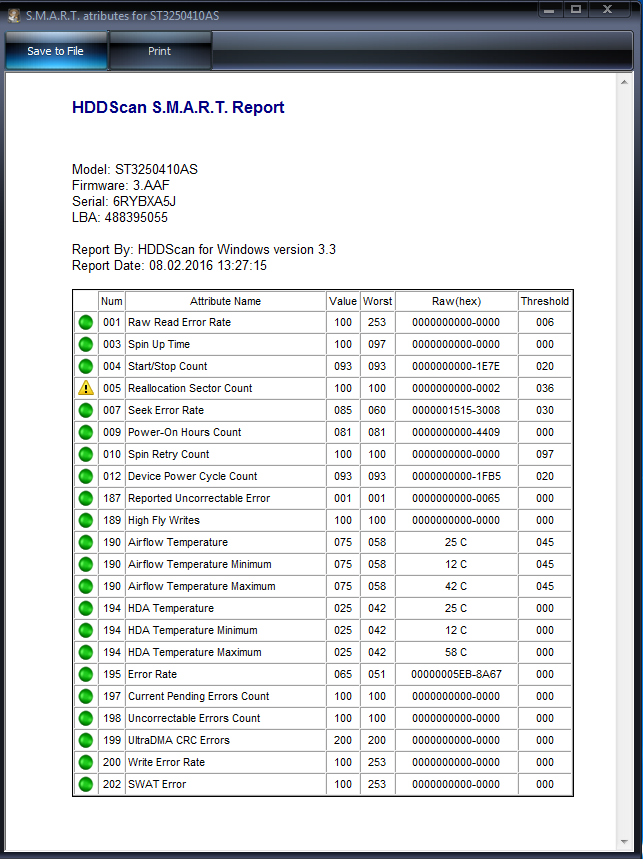Click green status icon for HDA Temperature Minimum

[86, 630]
